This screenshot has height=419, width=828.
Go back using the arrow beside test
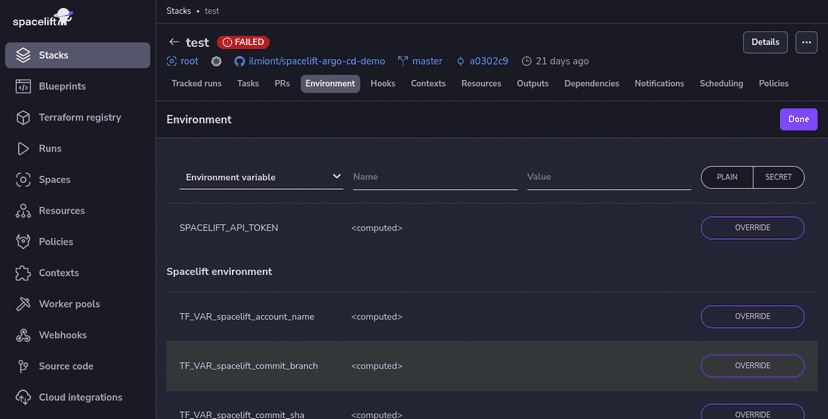coord(174,42)
